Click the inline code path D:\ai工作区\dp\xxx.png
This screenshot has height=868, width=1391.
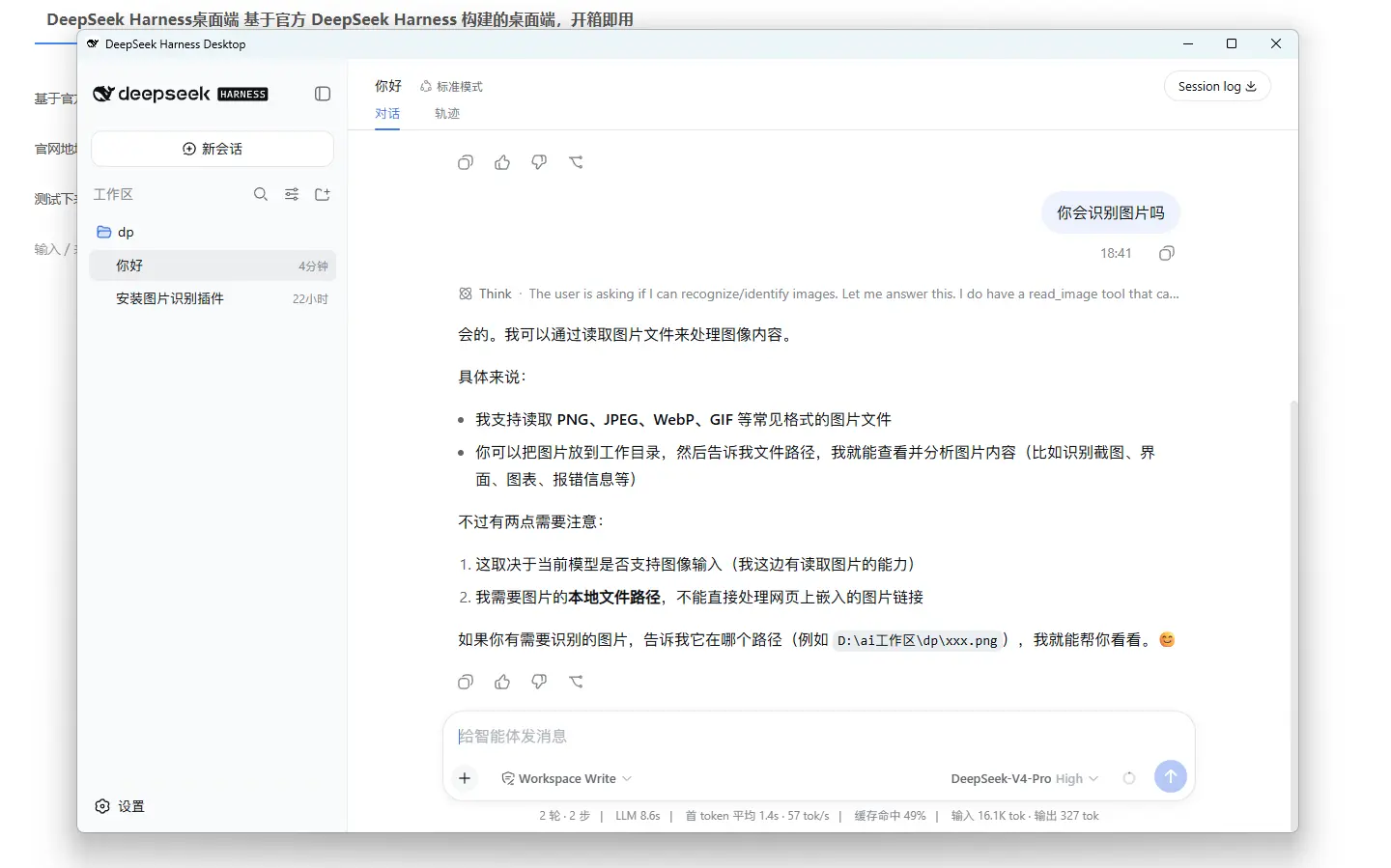point(917,640)
